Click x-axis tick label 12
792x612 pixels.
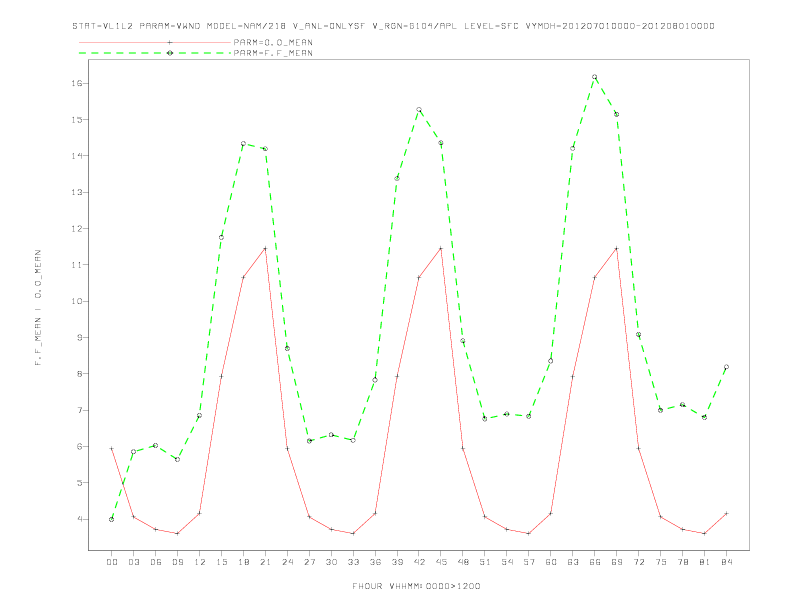200,562
